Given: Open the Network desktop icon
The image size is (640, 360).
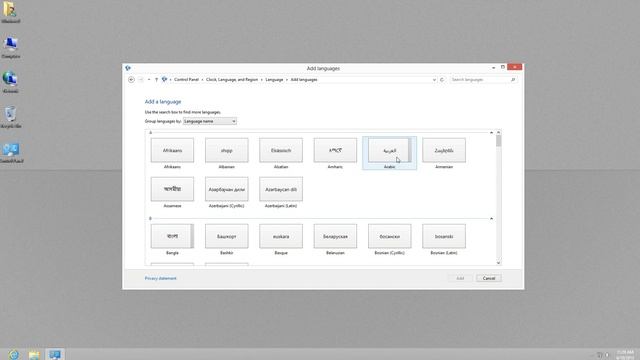Looking at the screenshot, I should (x=11, y=82).
